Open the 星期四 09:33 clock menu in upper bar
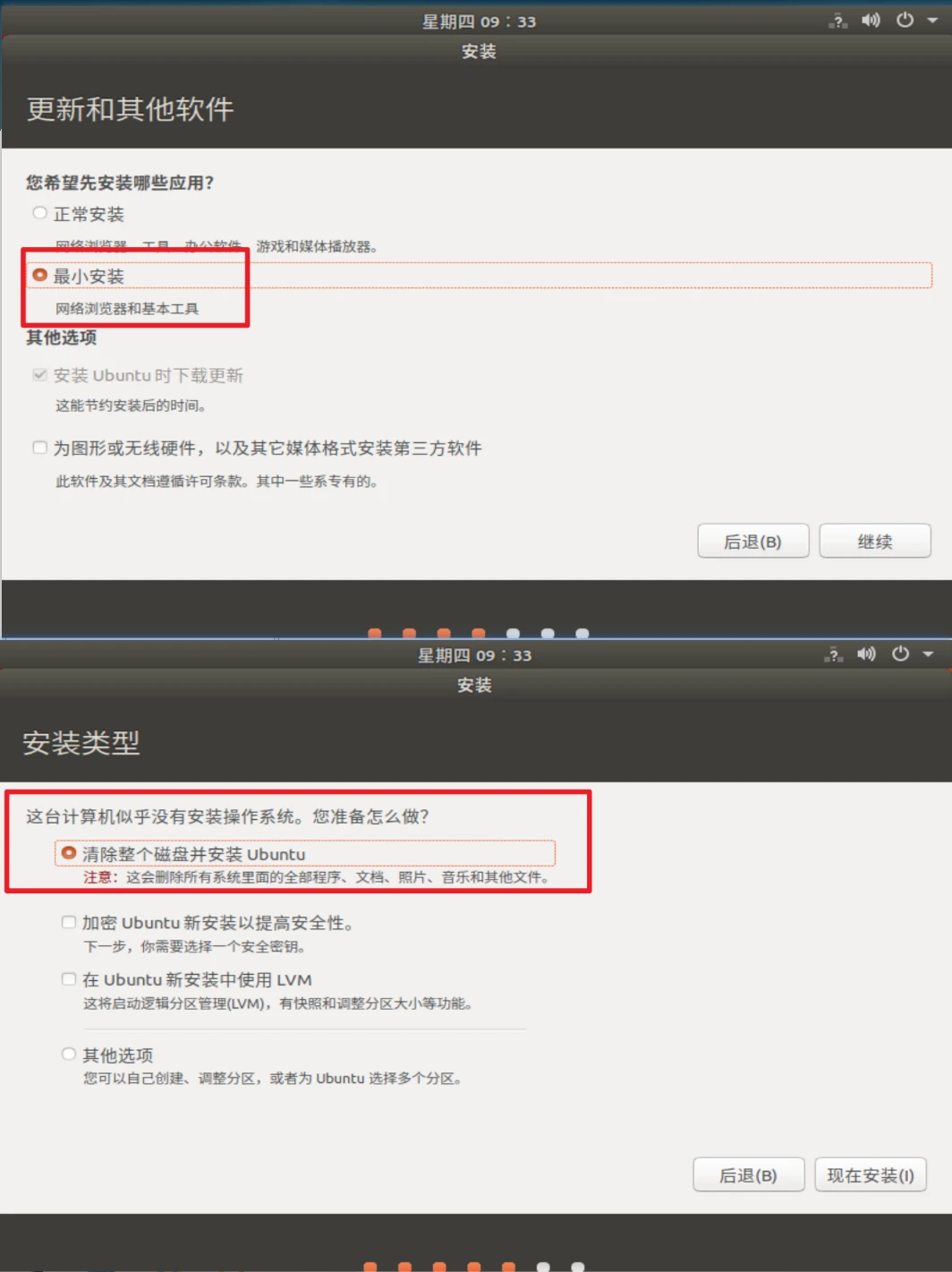Screen dimensions: 952x1272 479,21
